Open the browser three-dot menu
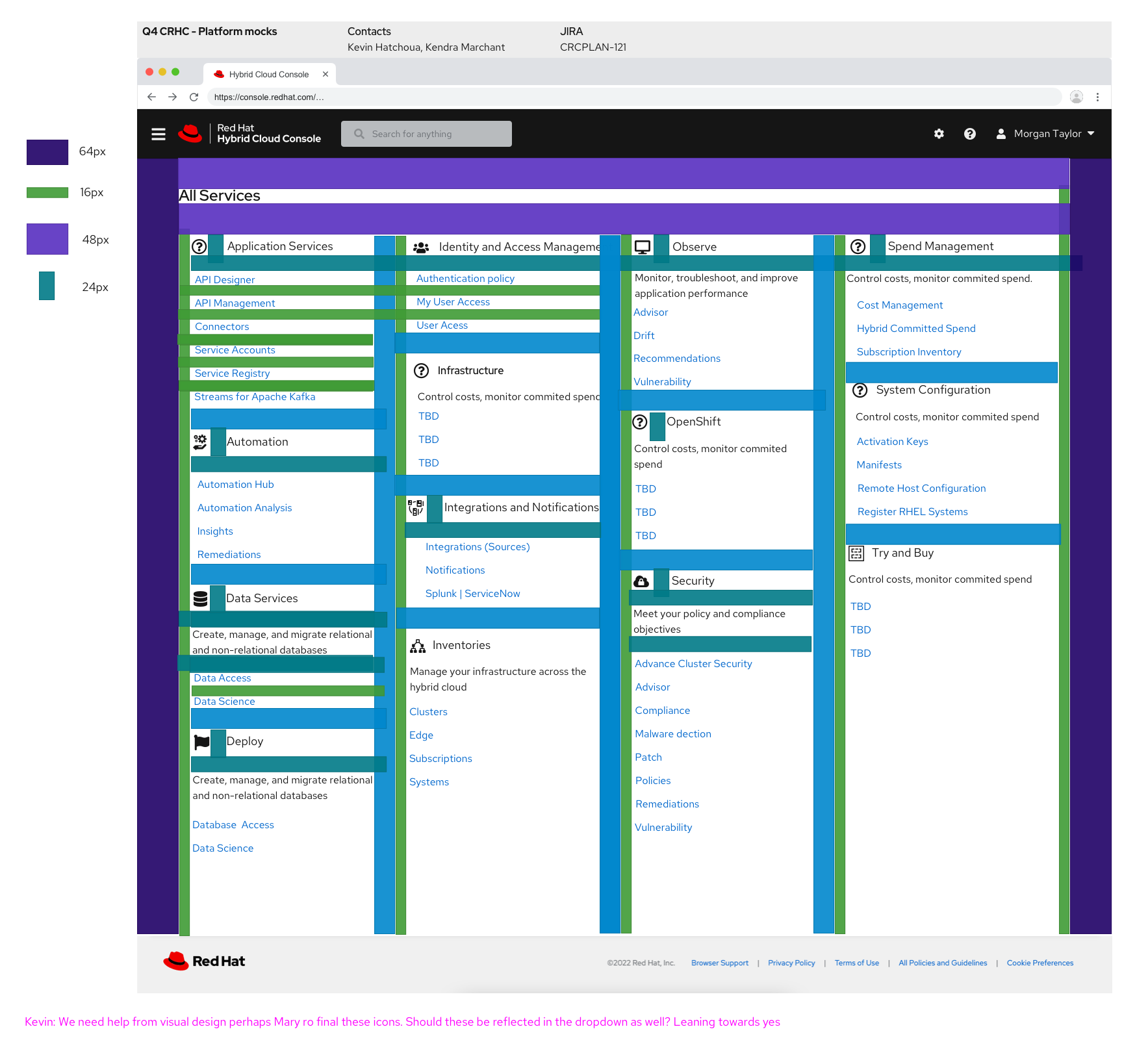The image size is (1148, 1053). tap(1098, 97)
